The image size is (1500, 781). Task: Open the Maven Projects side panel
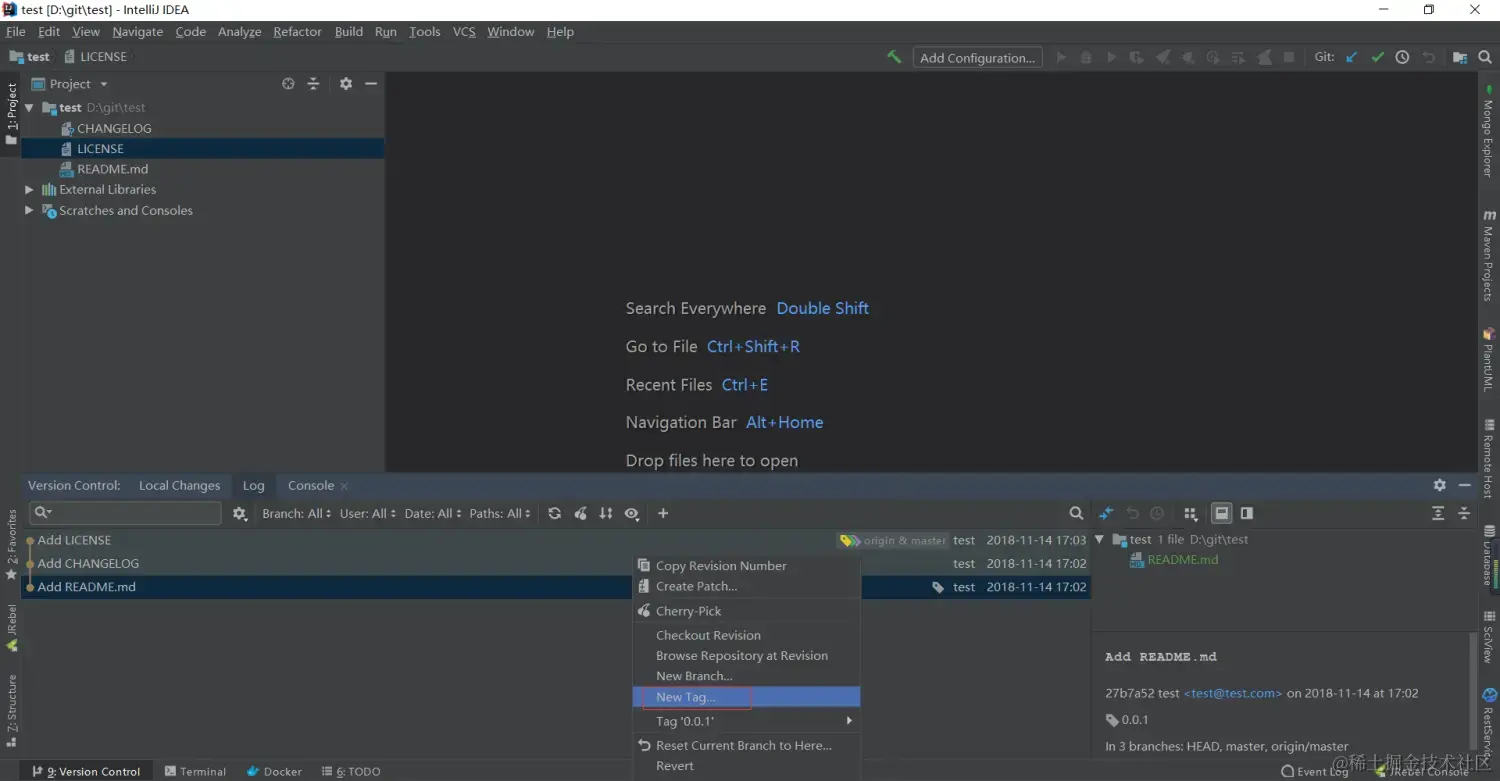1488,254
